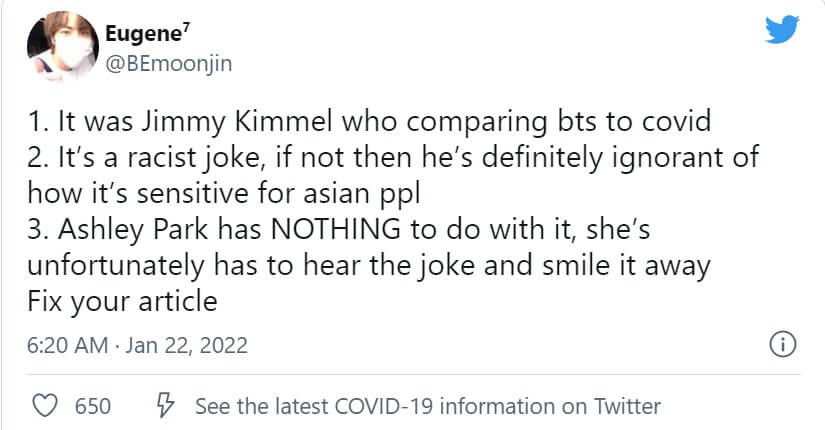The image size is (825, 430).
Task: Click the Twitter bird logo
Action: (x=783, y=30)
